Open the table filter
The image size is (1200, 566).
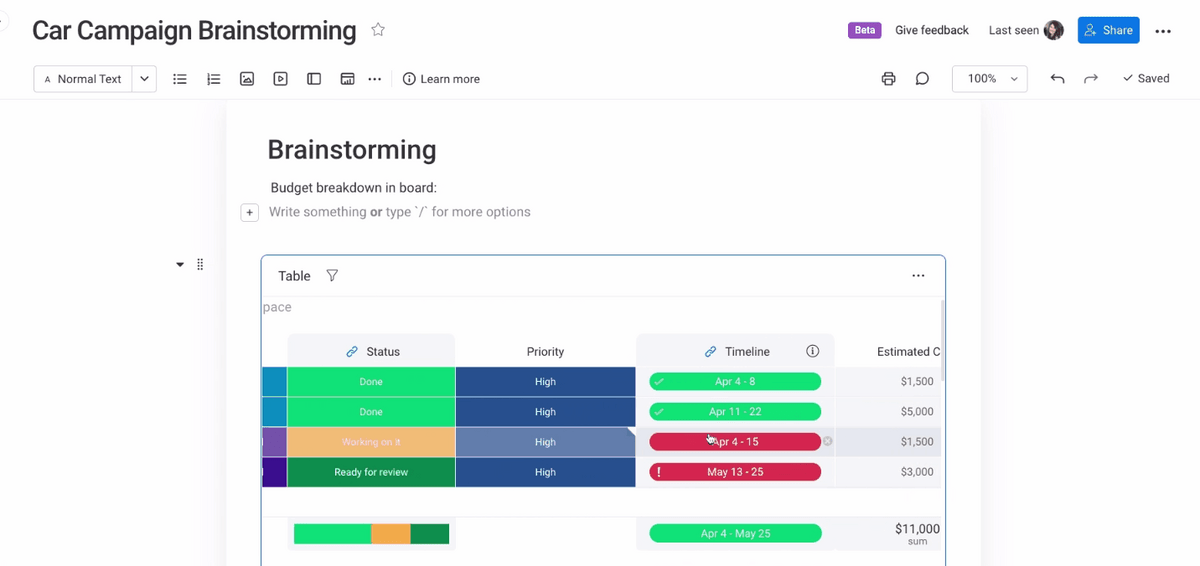[x=332, y=276]
